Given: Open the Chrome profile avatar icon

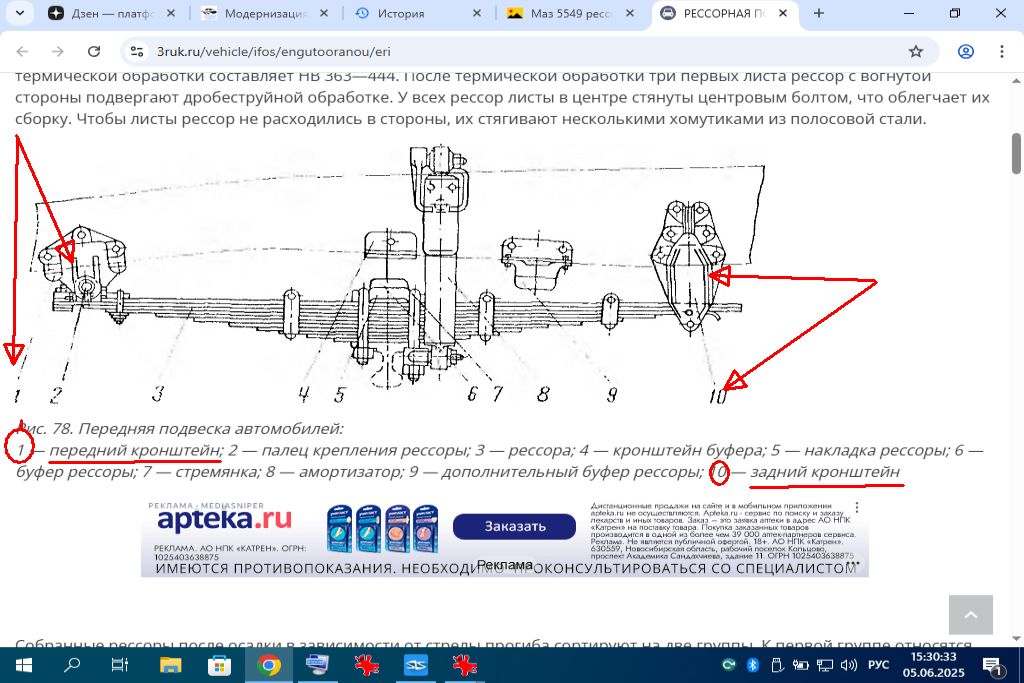Looking at the screenshot, I should 965,52.
